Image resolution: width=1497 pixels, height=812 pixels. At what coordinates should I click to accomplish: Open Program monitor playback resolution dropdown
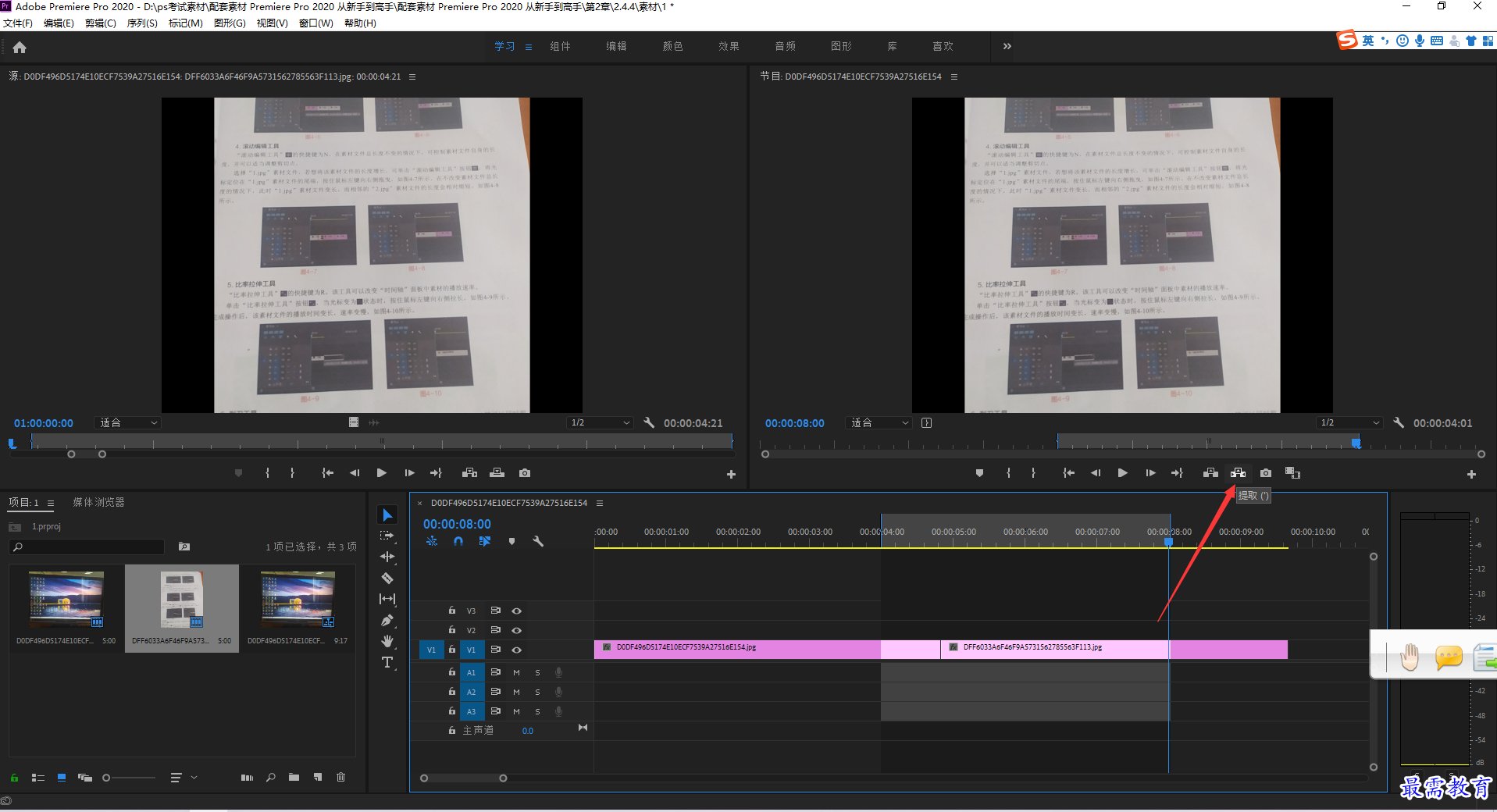[1349, 422]
